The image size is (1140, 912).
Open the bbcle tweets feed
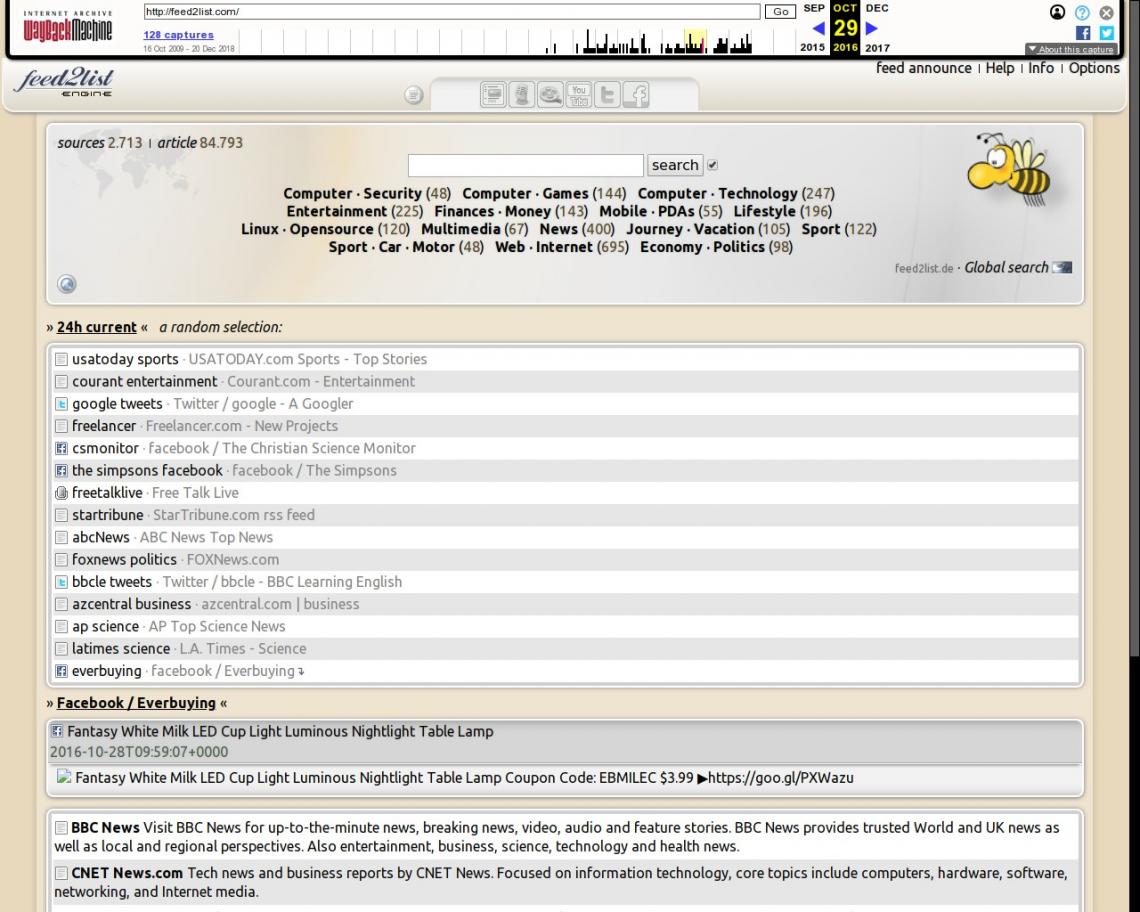point(112,582)
